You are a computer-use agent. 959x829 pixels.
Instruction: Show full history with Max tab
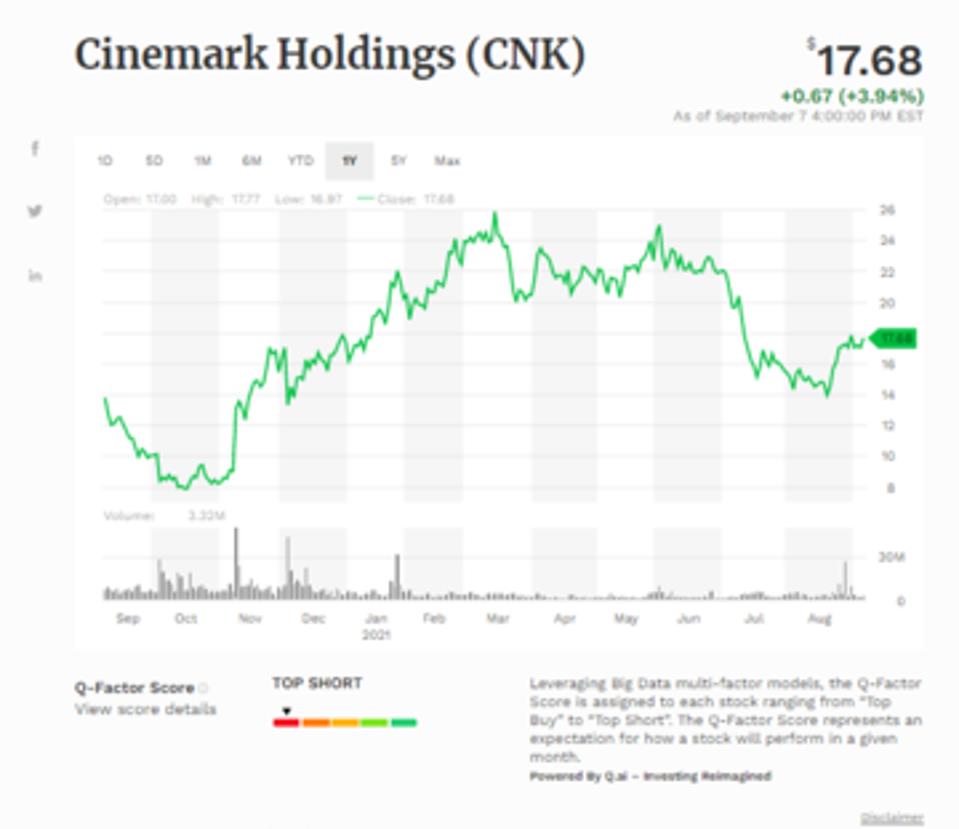pyautogui.click(x=447, y=161)
